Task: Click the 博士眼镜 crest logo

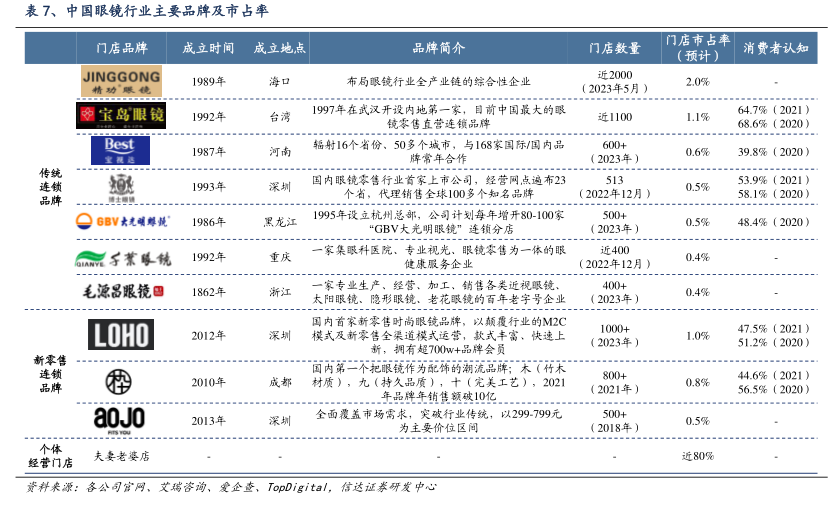Action: click(x=121, y=186)
